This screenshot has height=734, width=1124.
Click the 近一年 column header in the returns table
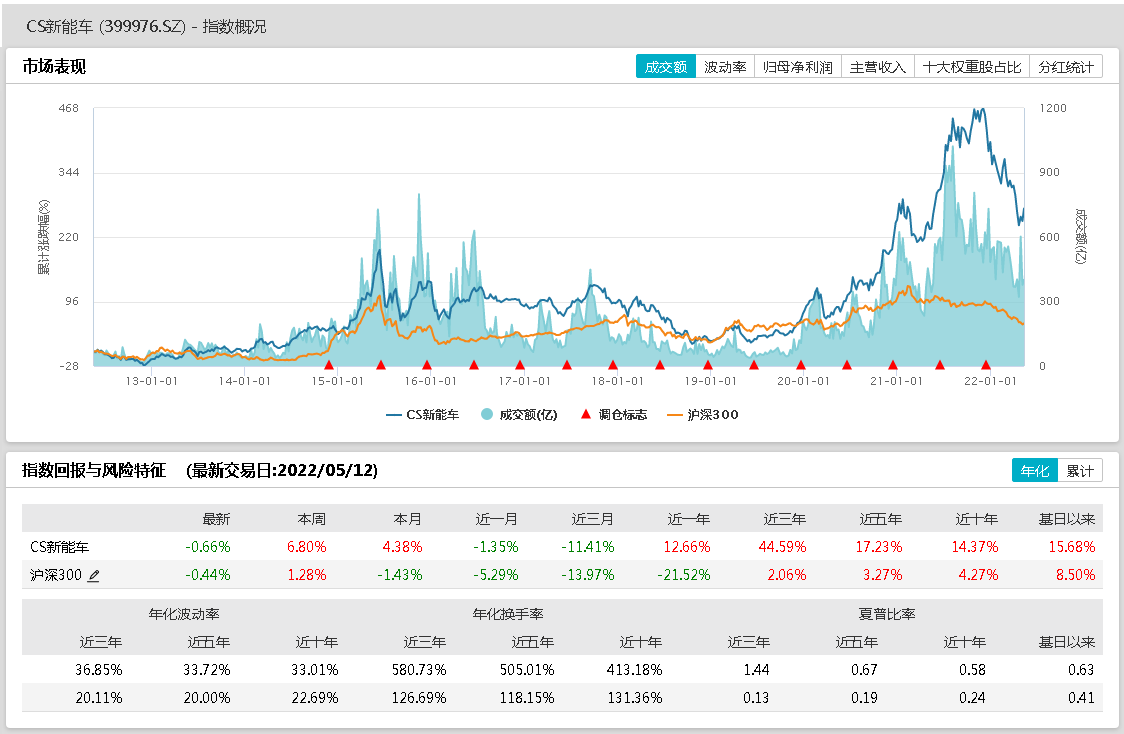[x=688, y=519]
